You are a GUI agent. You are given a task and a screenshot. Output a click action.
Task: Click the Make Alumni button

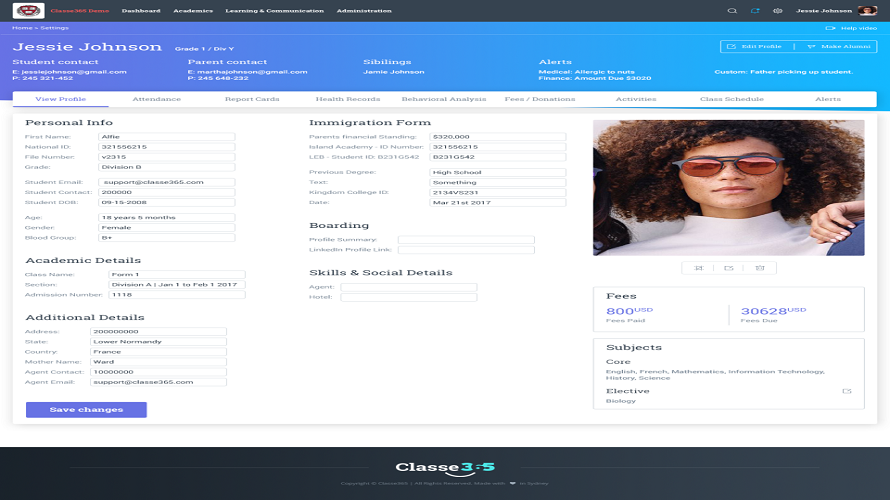click(x=838, y=47)
